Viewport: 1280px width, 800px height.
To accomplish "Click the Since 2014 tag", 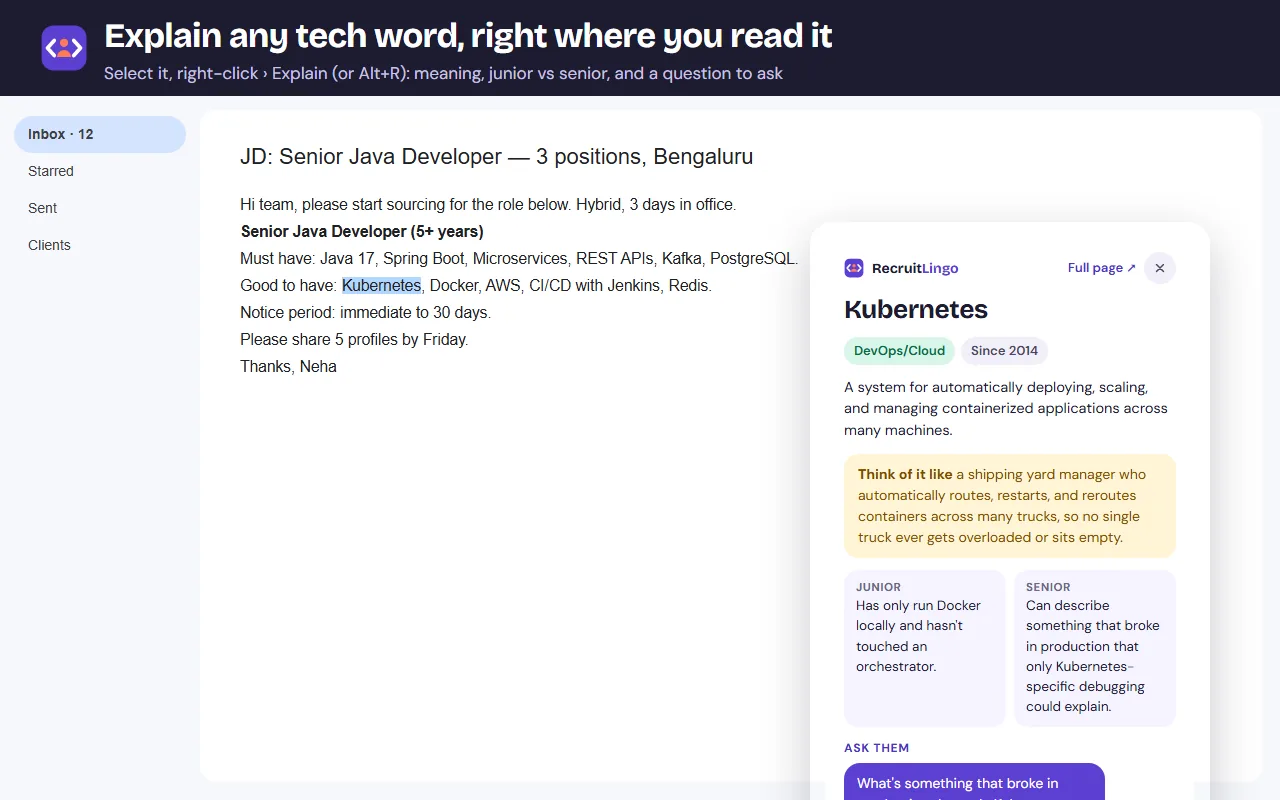I will click(1004, 351).
